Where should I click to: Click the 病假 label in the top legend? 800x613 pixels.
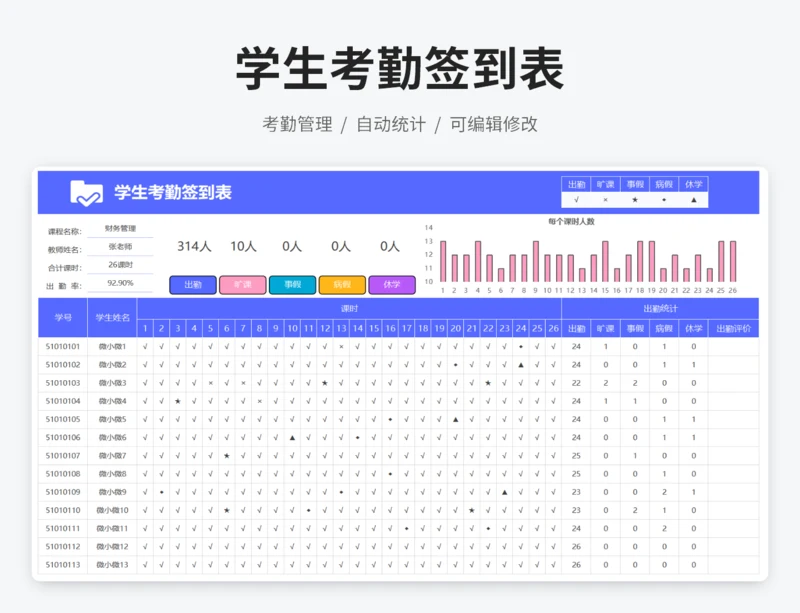pyautogui.click(x=664, y=184)
